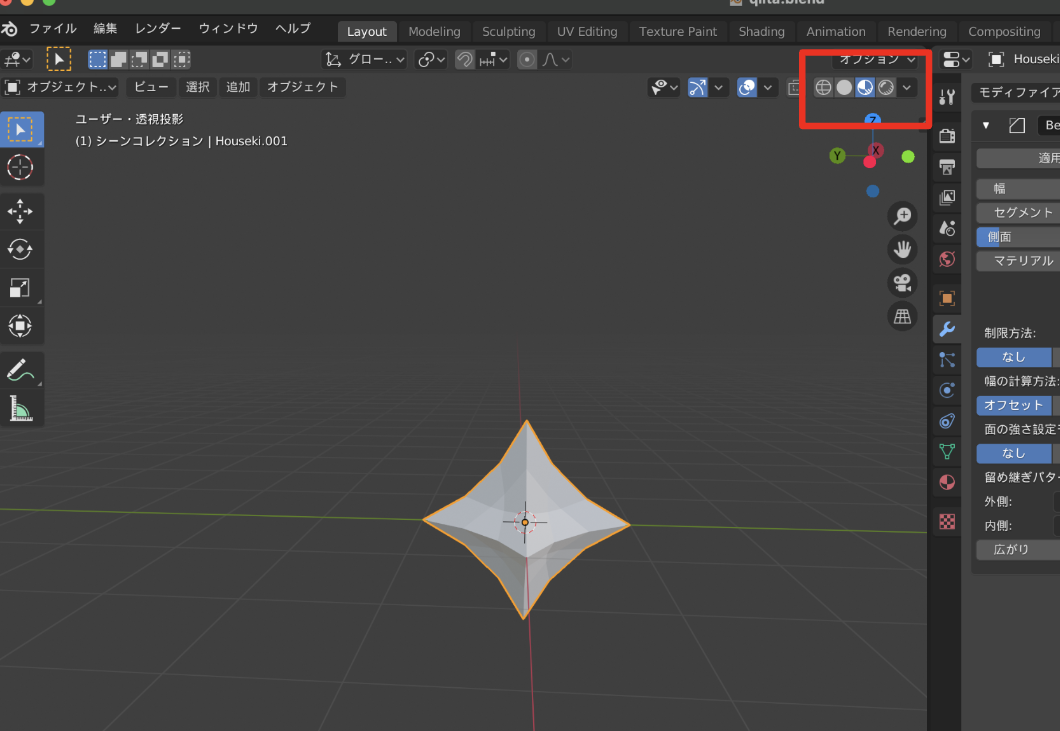
Task: Open the オブジェクト mode dropdown
Action: [x=60, y=87]
